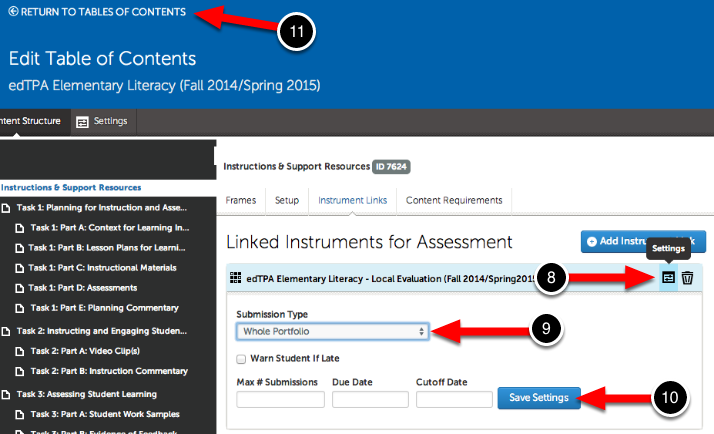Open Task 2: Part A: Video Clip(s)
The height and width of the screenshot is (434, 714).
tap(85, 351)
